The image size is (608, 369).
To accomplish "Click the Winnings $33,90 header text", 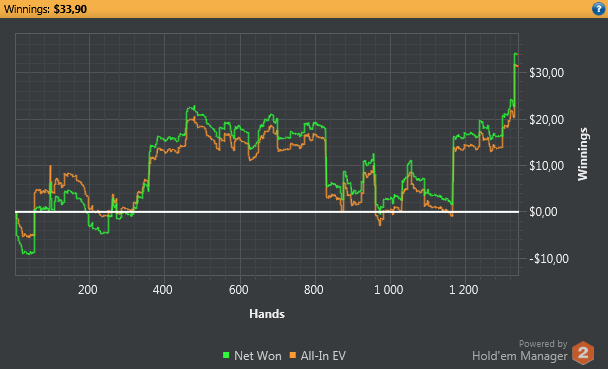I will [45, 9].
